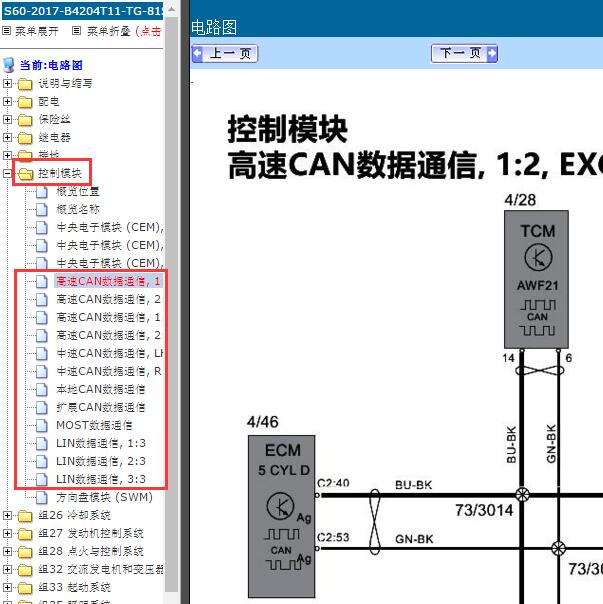Click the 菜单折叠 link
The width and height of the screenshot is (603, 604).
109,31
